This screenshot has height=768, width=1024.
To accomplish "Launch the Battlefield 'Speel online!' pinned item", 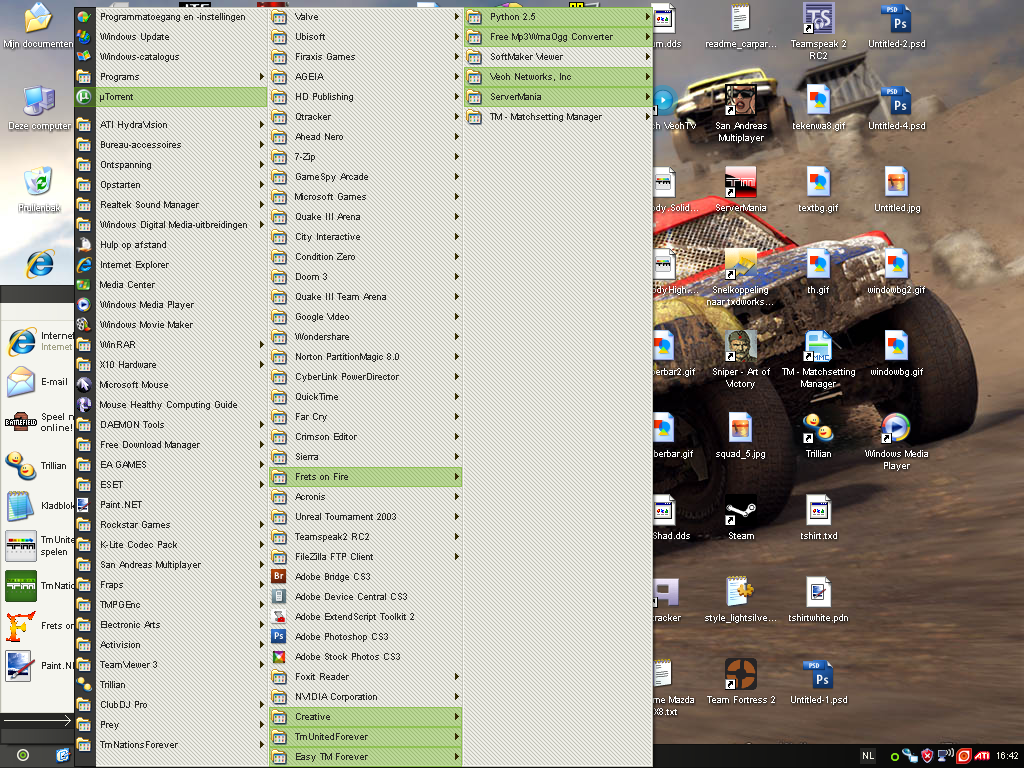I will tap(38, 422).
